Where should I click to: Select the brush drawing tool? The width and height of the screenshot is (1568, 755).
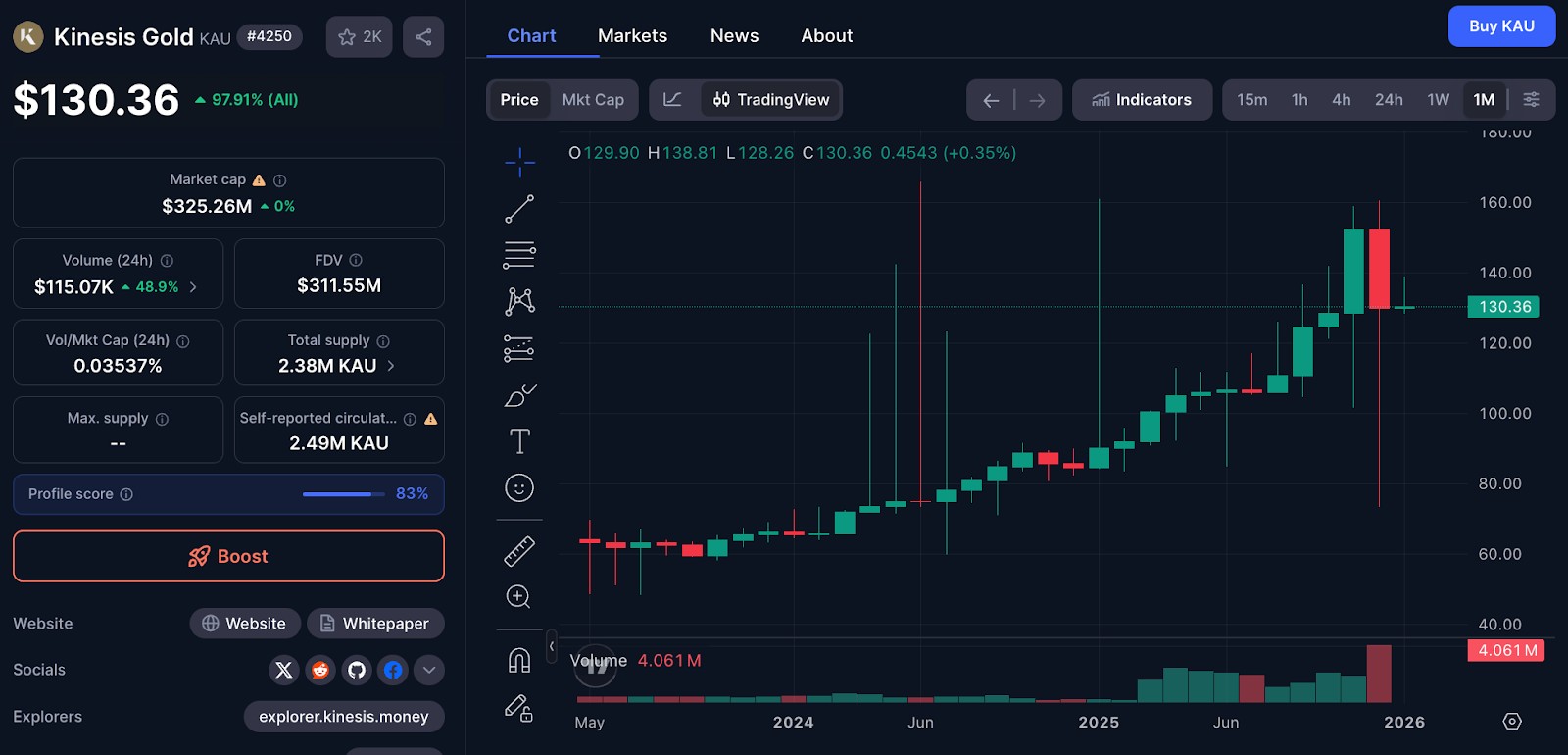click(519, 395)
